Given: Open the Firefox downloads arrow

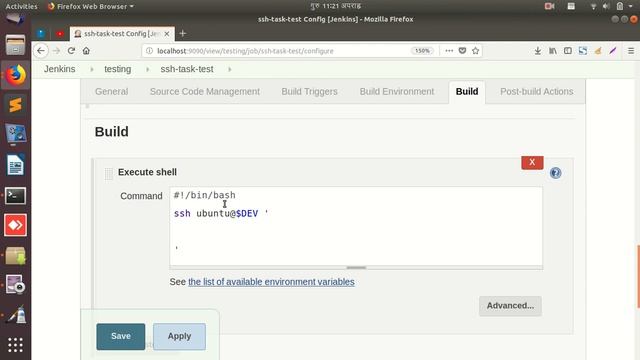Looking at the screenshot, I should (x=538, y=51).
